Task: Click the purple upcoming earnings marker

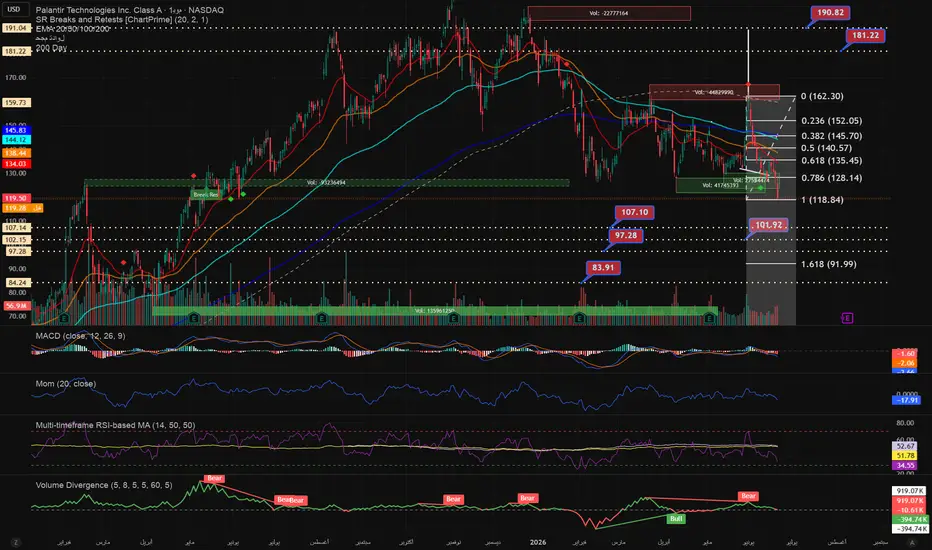Action: [x=847, y=318]
